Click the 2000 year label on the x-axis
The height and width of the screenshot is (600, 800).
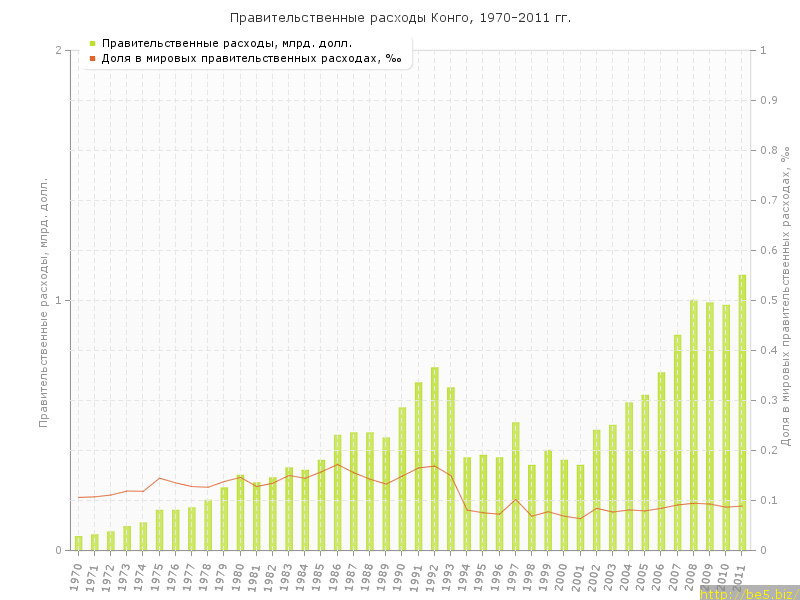click(562, 577)
